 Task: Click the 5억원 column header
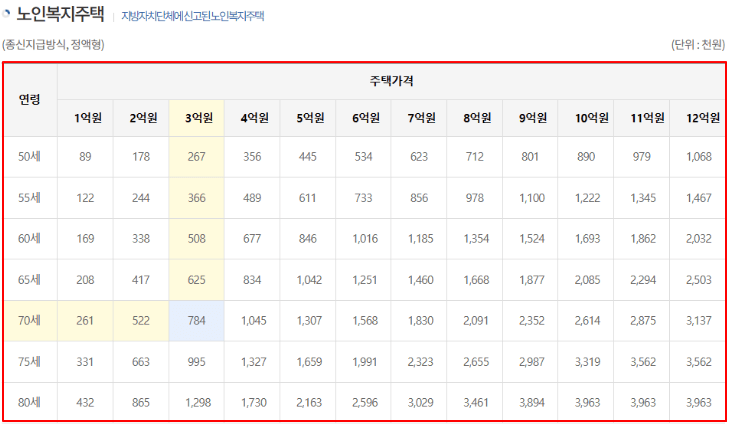tap(308, 118)
